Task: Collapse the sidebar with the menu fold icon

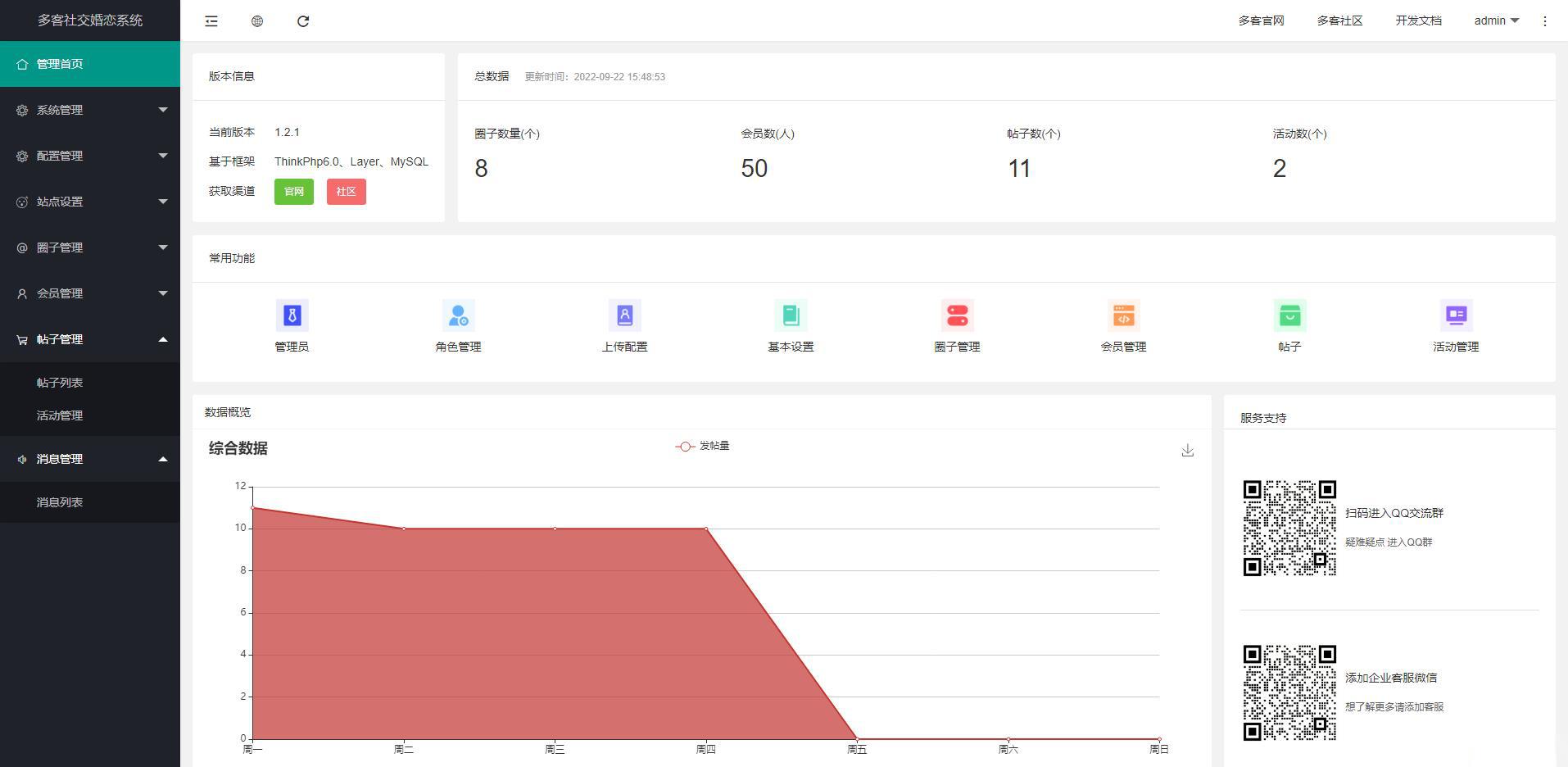Action: [211, 21]
